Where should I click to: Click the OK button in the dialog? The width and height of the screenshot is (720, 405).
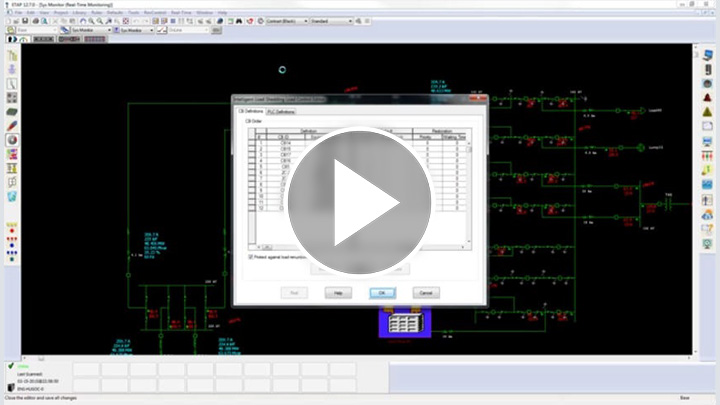tap(382, 292)
